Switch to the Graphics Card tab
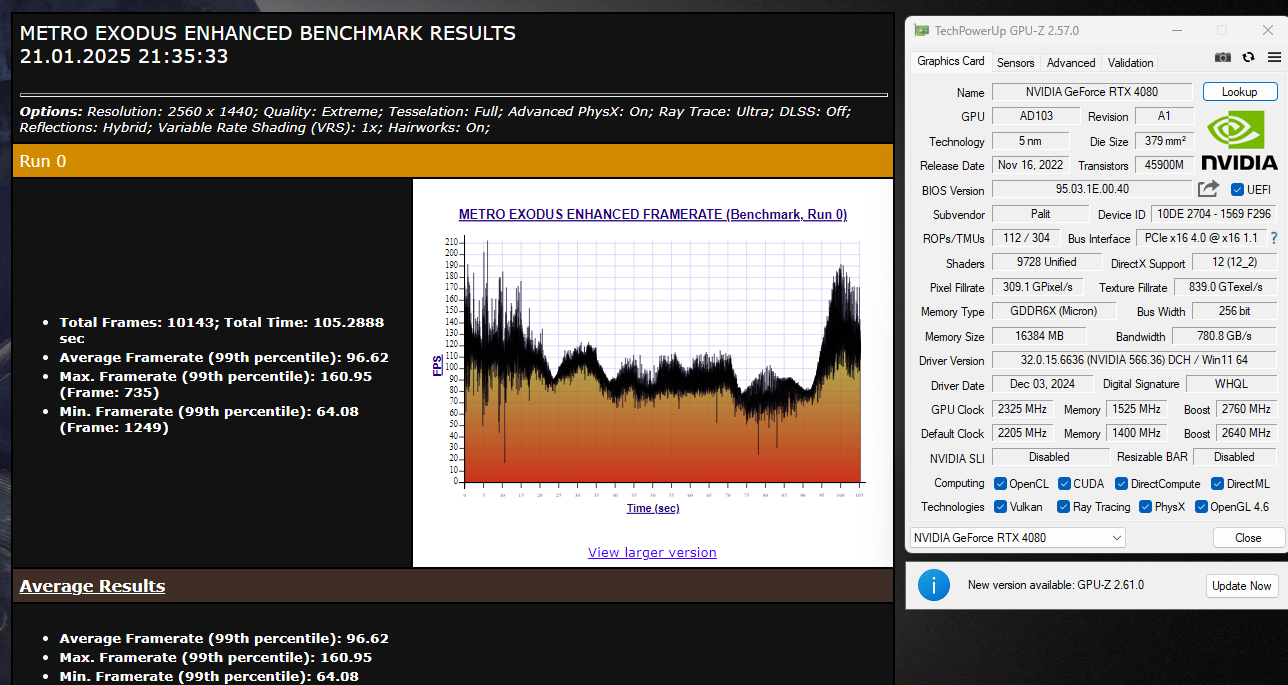The height and width of the screenshot is (685, 1288). (x=950, y=61)
